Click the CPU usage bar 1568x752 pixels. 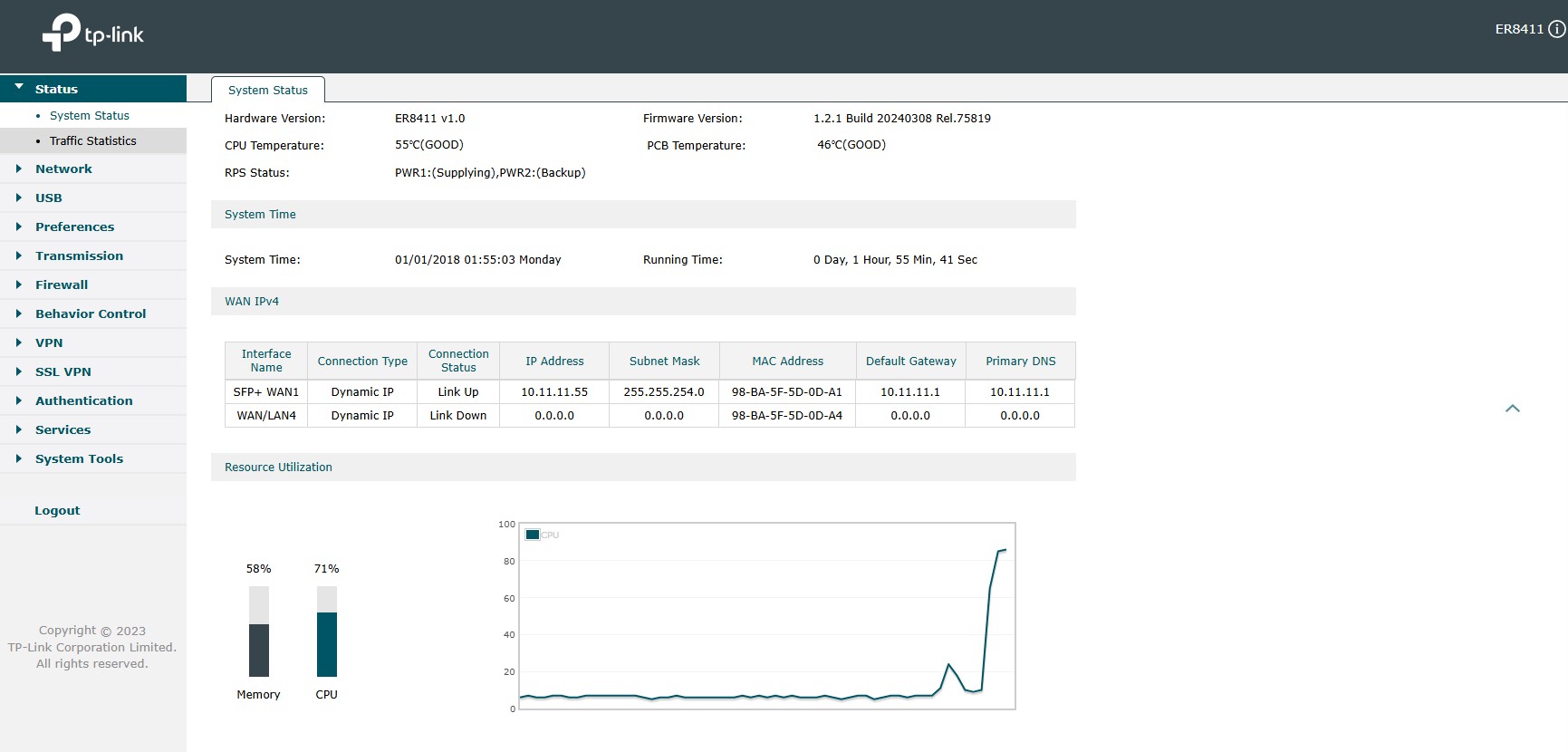point(326,631)
